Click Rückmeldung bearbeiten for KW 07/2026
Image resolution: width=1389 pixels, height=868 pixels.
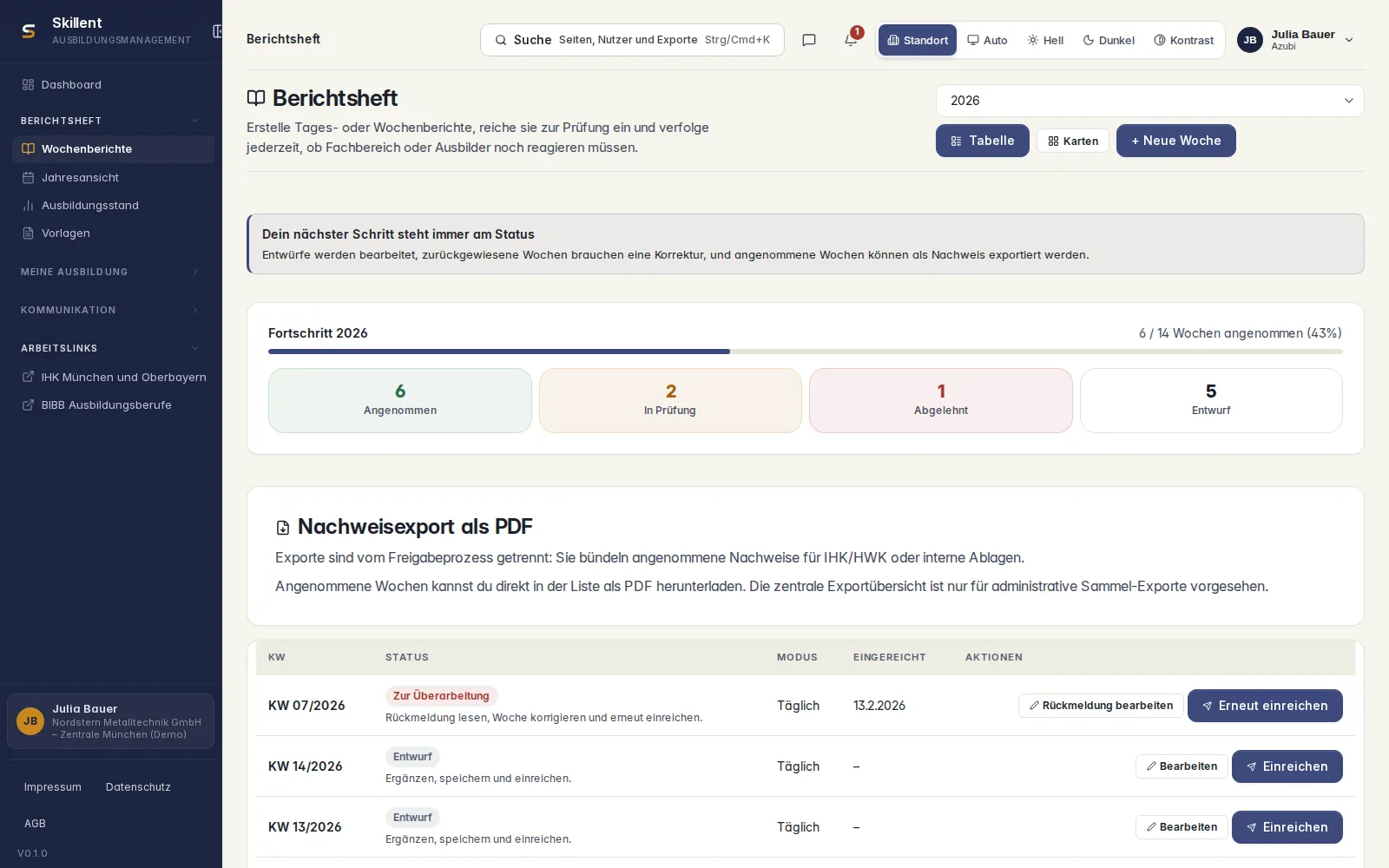(x=1101, y=706)
